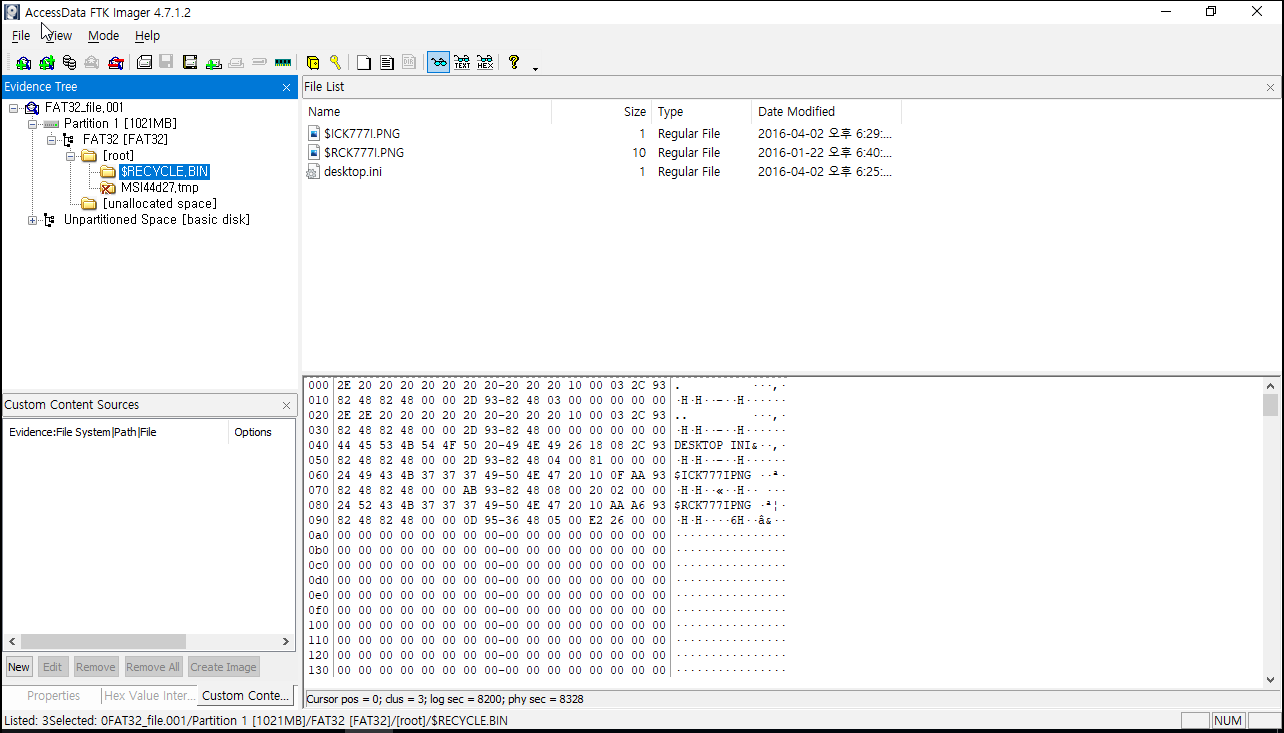Switch to the Custom Content tab
Viewport: 1284px width, 733px height.
tap(245, 695)
